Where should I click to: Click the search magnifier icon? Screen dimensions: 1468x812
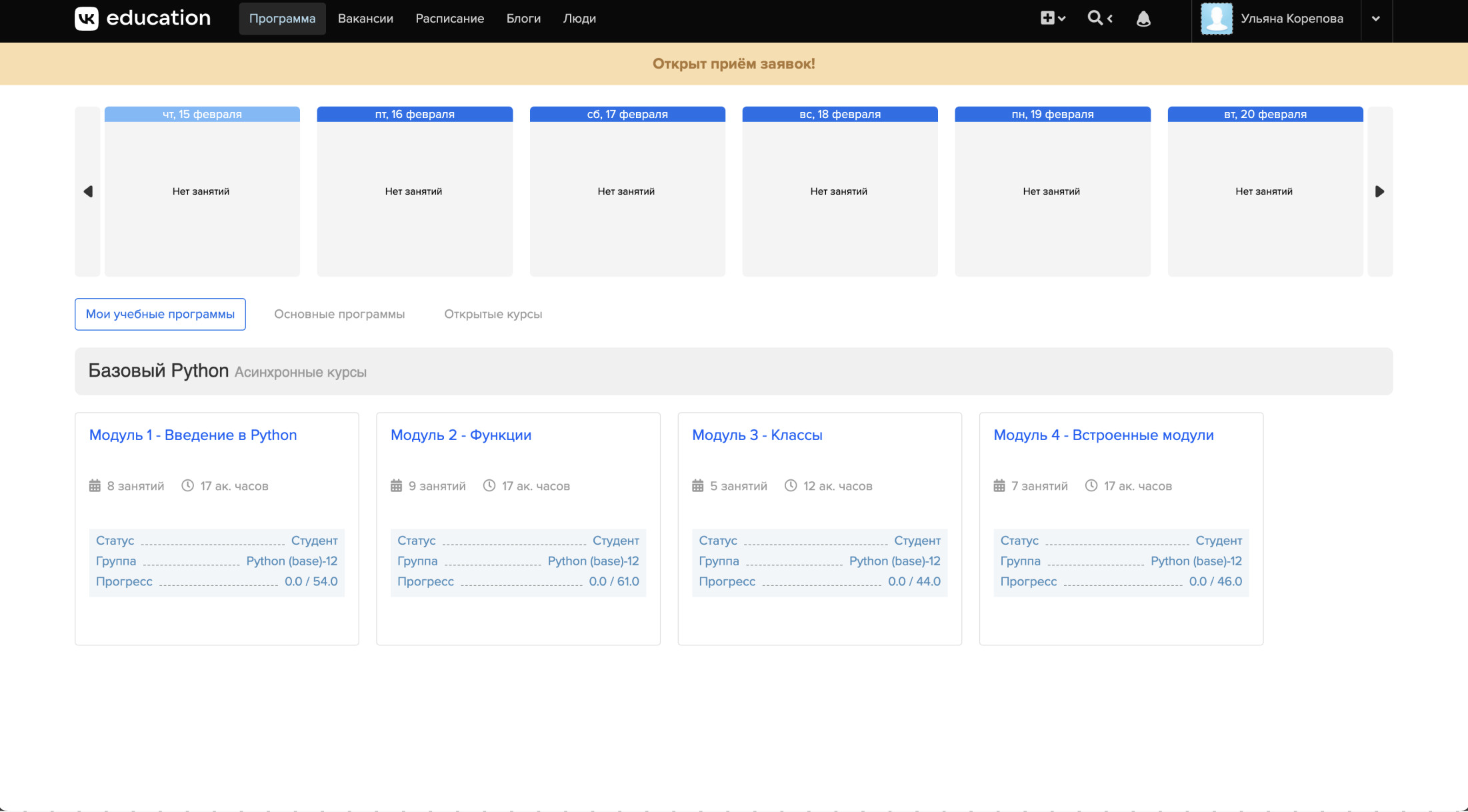point(1095,18)
